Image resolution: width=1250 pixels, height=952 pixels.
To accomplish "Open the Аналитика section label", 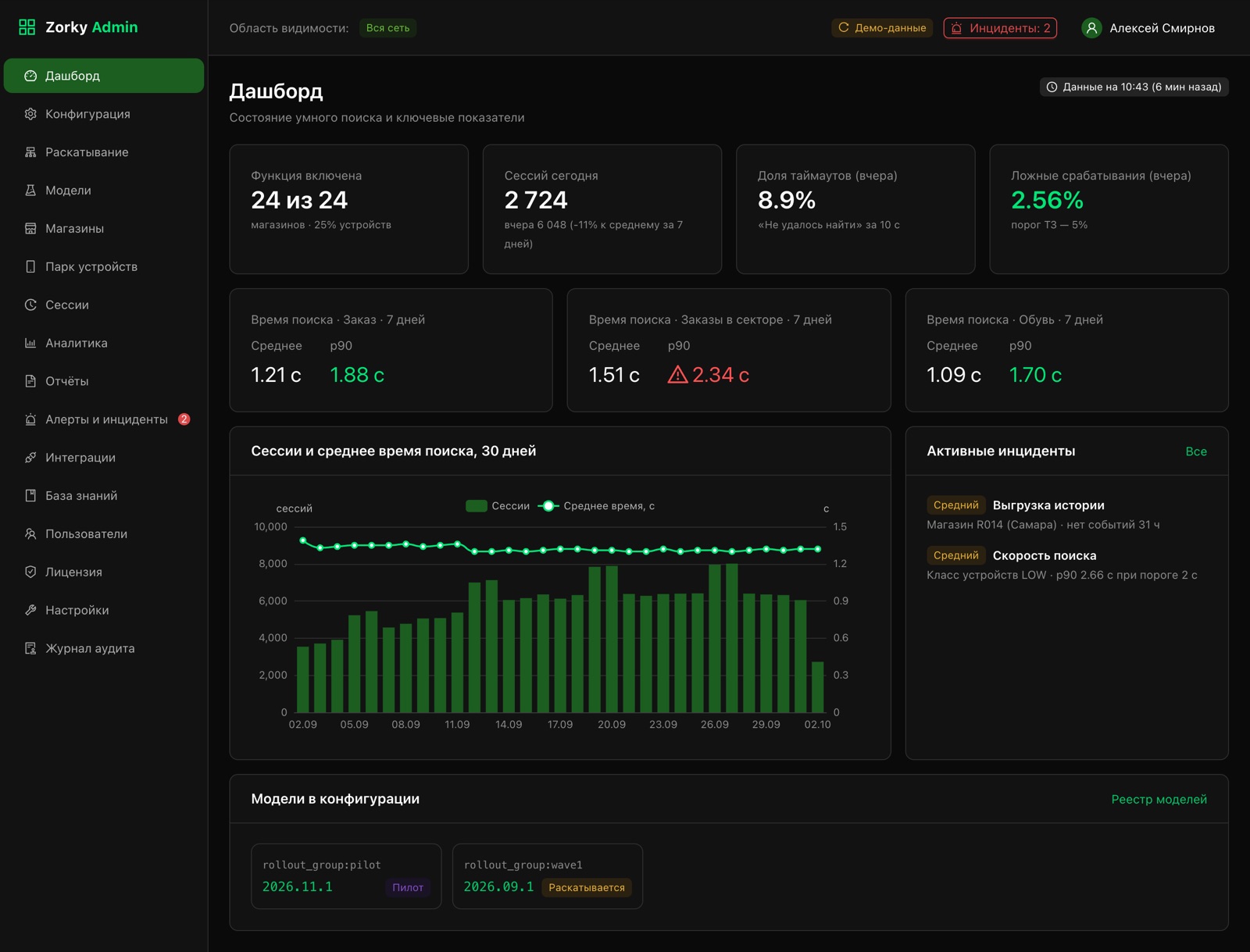I will point(77,343).
